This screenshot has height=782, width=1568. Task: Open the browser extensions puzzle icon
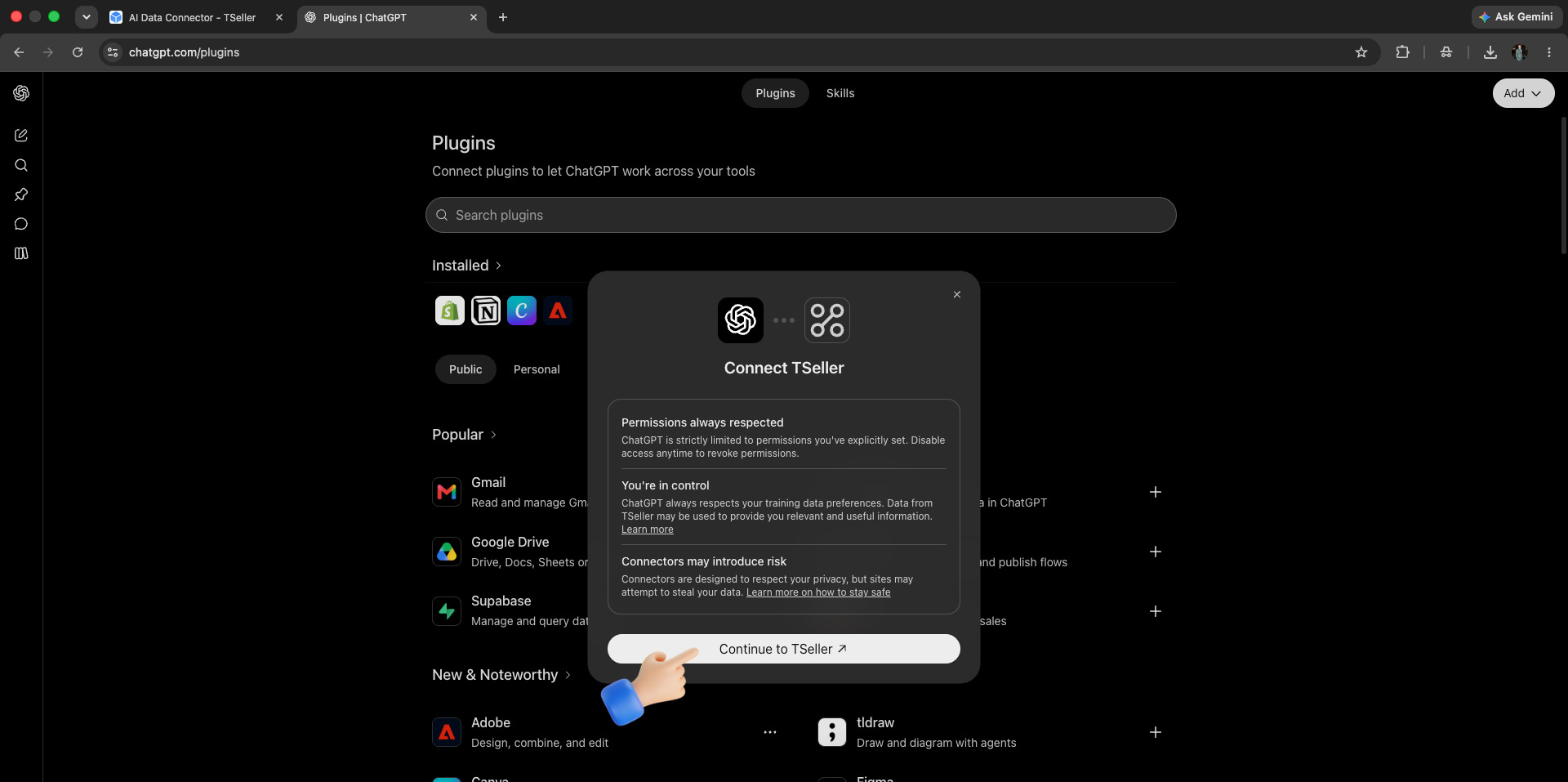1402,52
